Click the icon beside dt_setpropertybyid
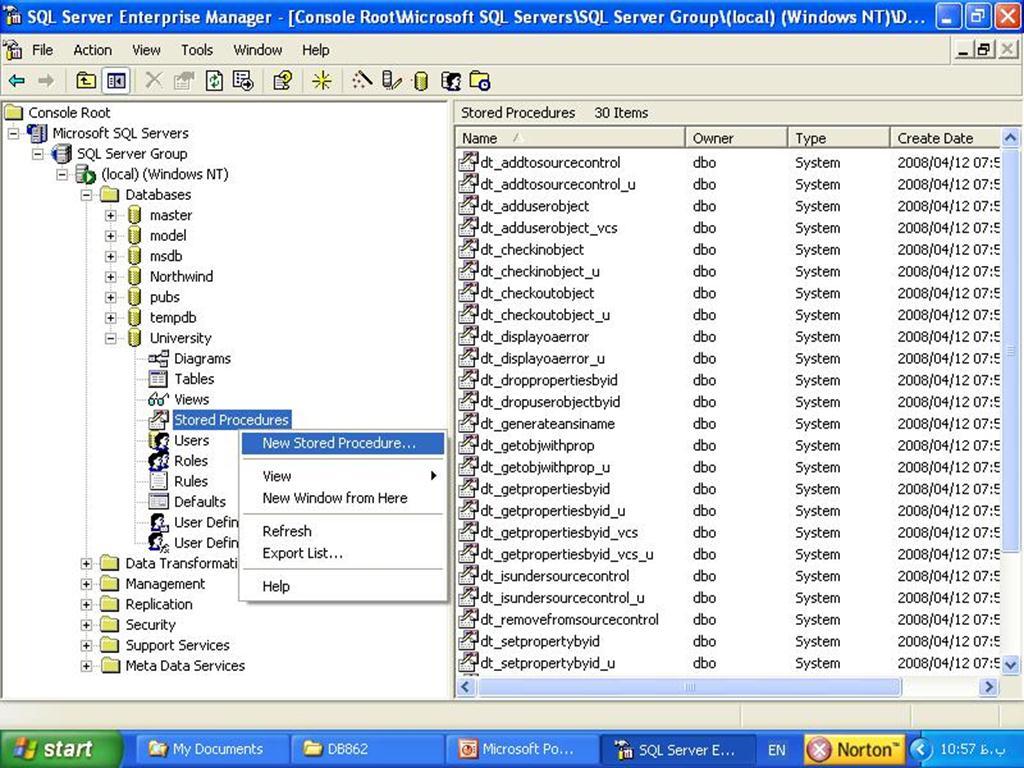Viewport: 1024px width, 768px height. 468,641
